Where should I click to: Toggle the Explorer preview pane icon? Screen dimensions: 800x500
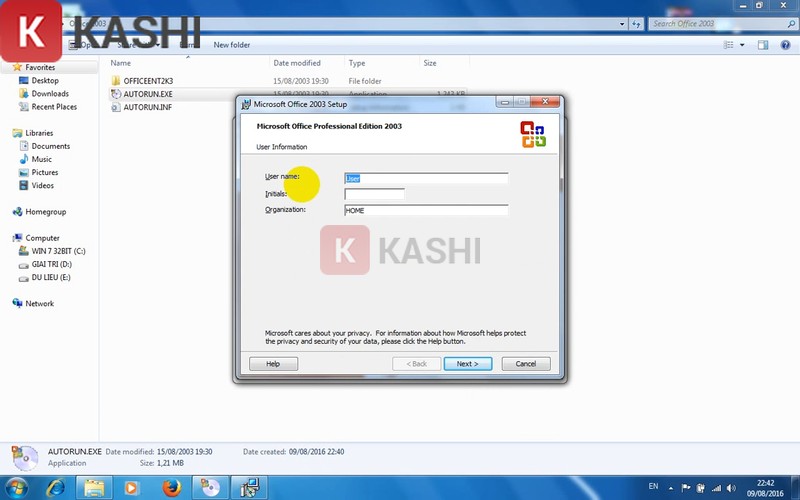pyautogui.click(x=762, y=45)
